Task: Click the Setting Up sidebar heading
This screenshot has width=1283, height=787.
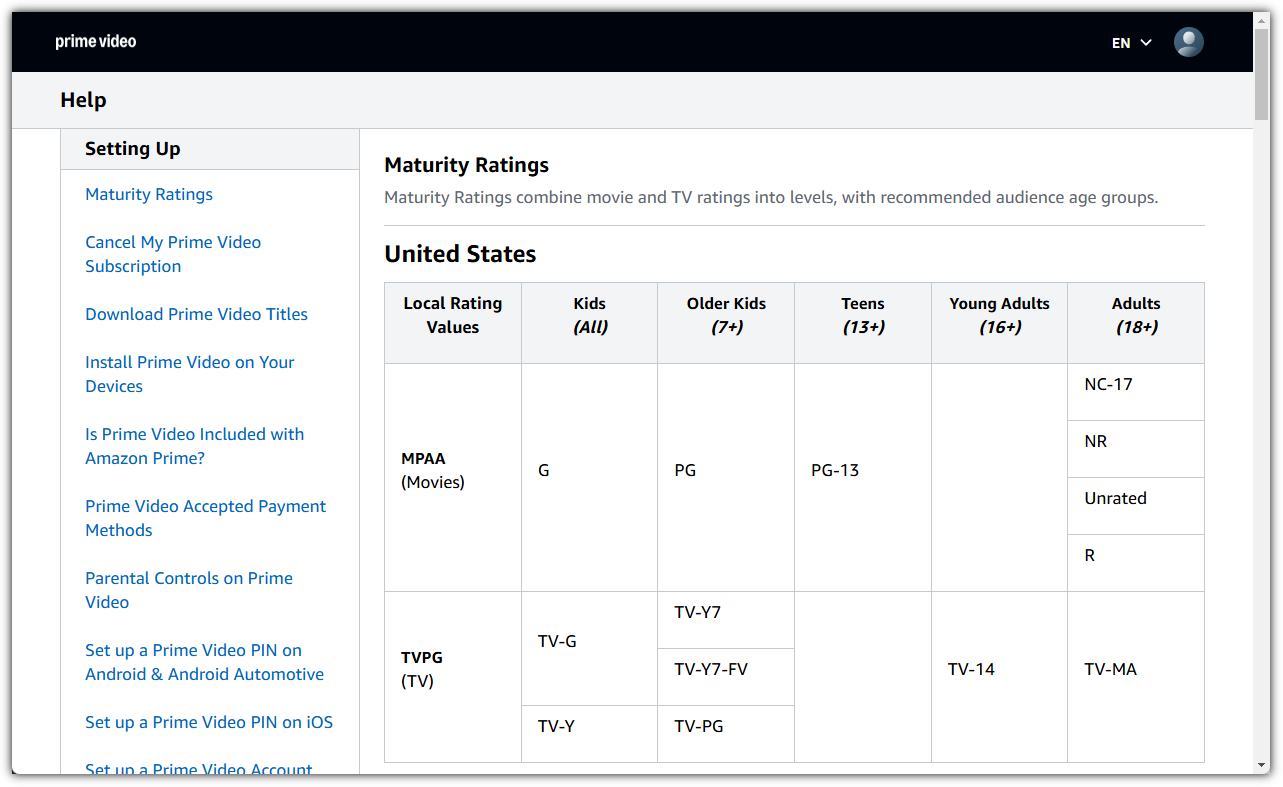Action: [133, 149]
